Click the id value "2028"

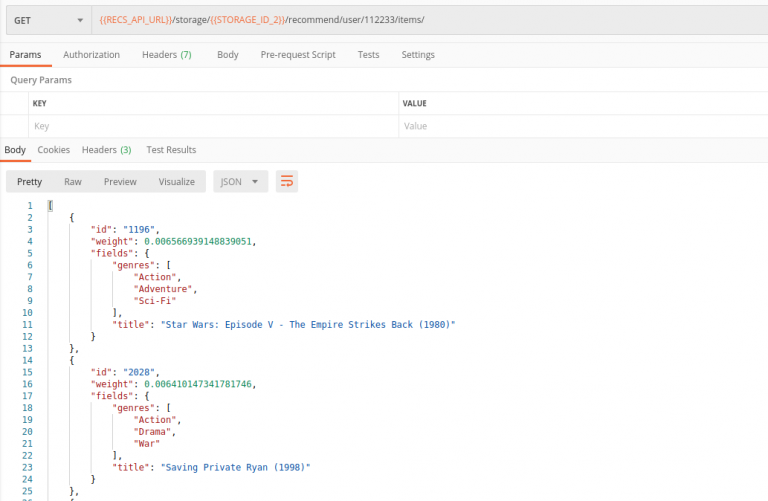139,372
